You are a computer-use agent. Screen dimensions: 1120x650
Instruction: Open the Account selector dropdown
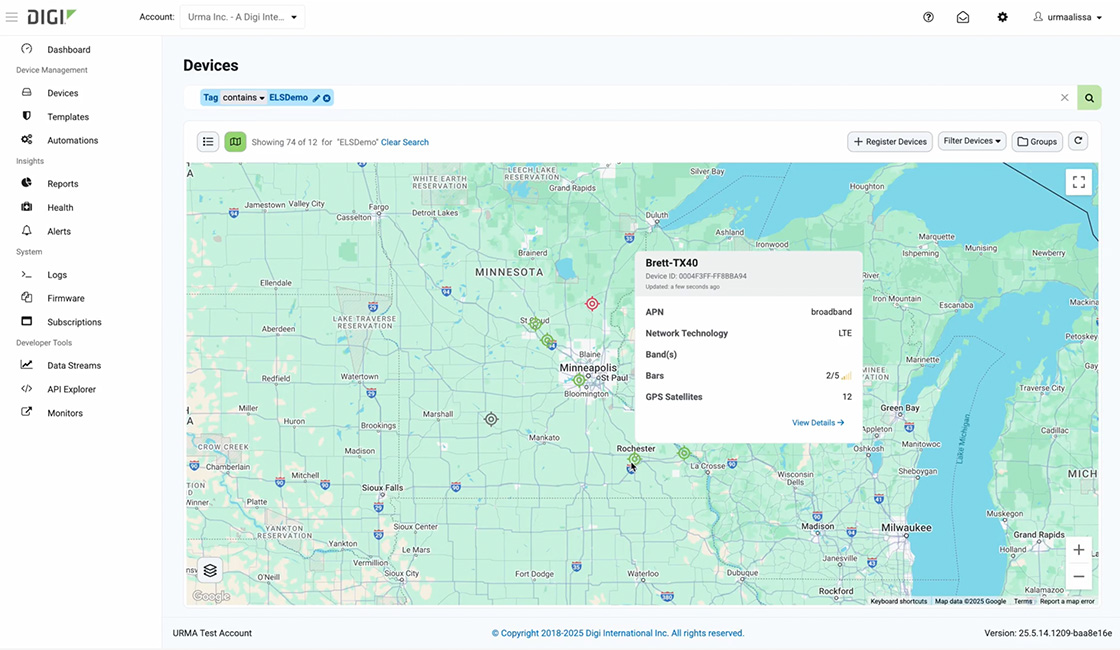[x=242, y=16]
